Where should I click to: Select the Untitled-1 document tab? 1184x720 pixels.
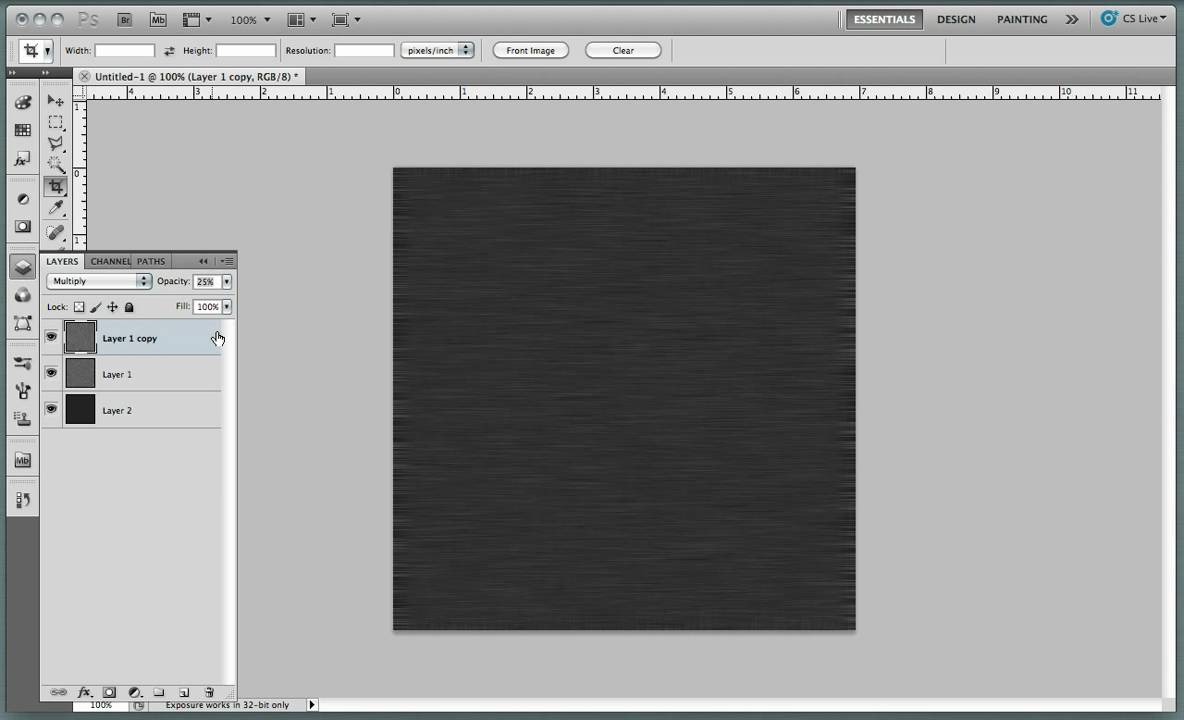tap(190, 76)
